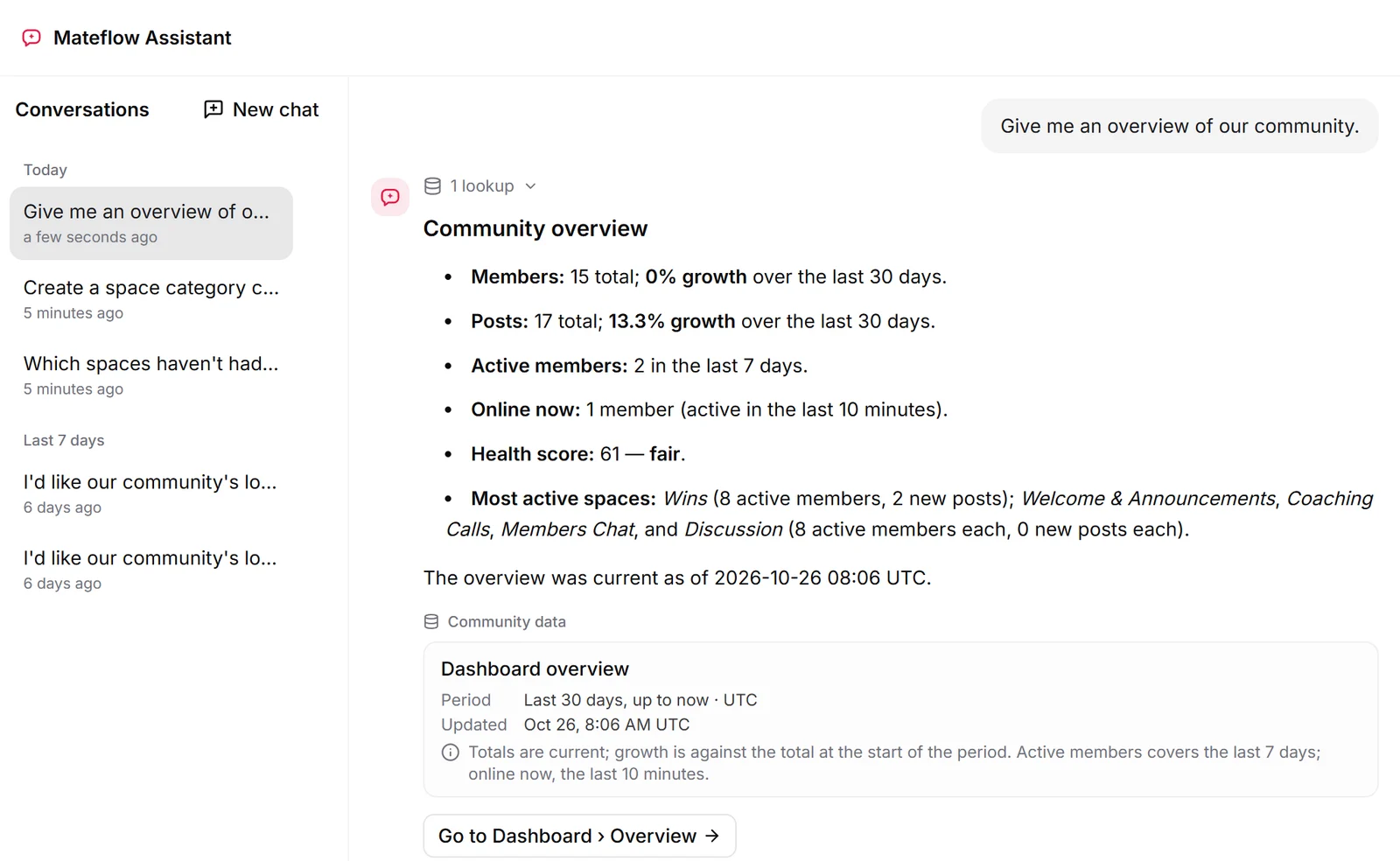The width and height of the screenshot is (1400, 861).
Task: Click the arrow icon on Go to Dashboard button
Action: pyautogui.click(x=712, y=836)
